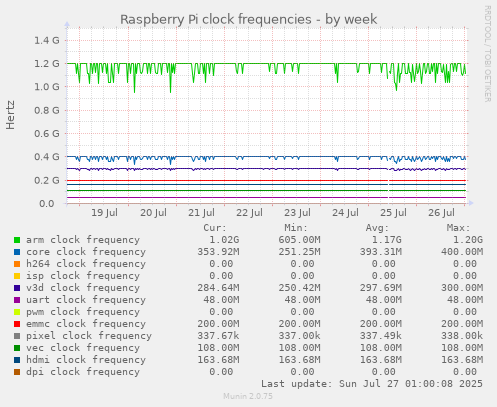Click the 'v3d clock frequency' legend label

tap(83, 288)
